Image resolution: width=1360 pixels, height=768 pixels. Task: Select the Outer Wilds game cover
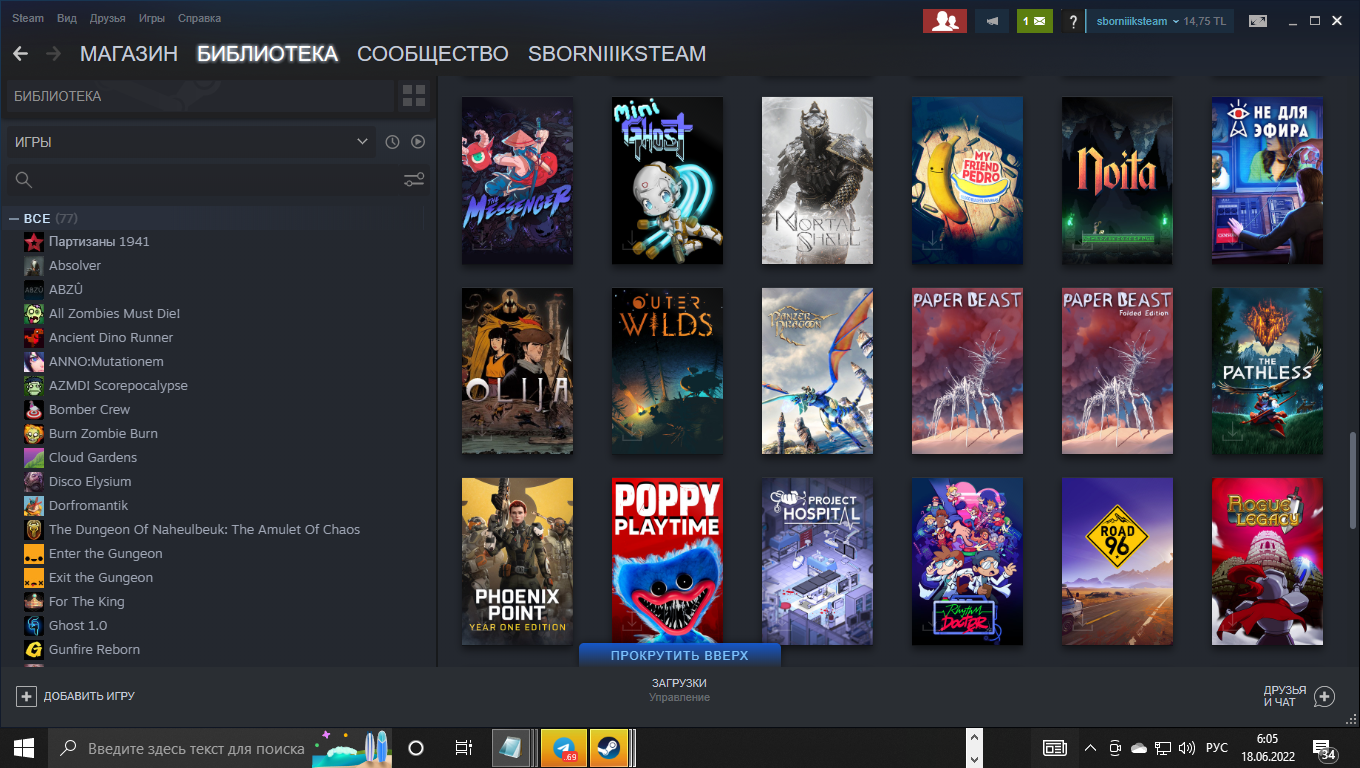667,371
